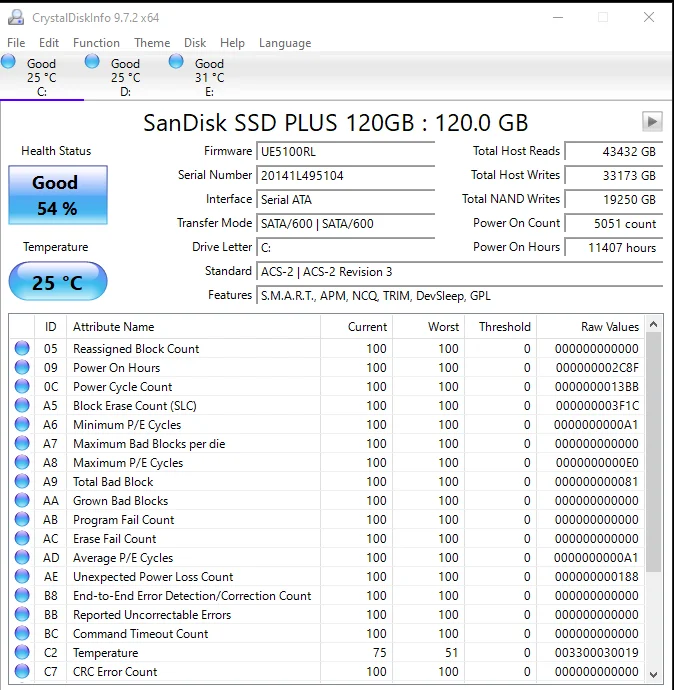
Task: Click status orb for CRC Error Count
Action: [x=22, y=672]
